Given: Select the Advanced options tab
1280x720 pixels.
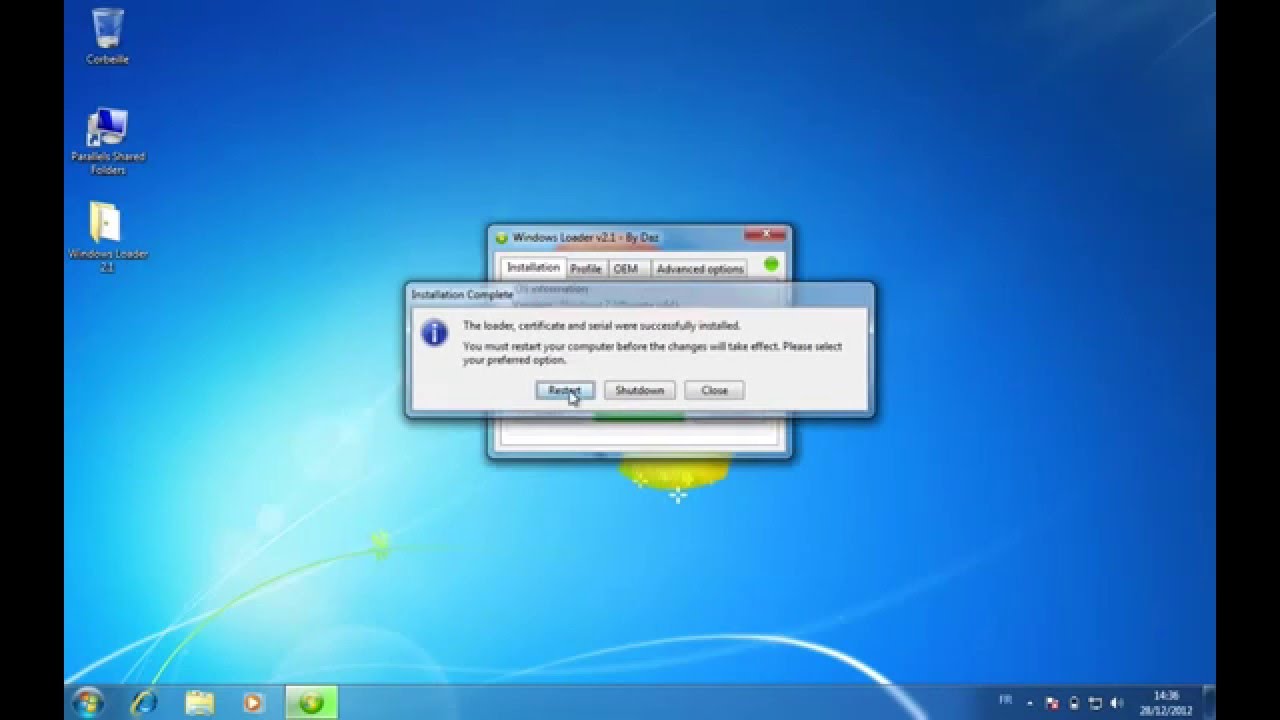Looking at the screenshot, I should coord(700,269).
